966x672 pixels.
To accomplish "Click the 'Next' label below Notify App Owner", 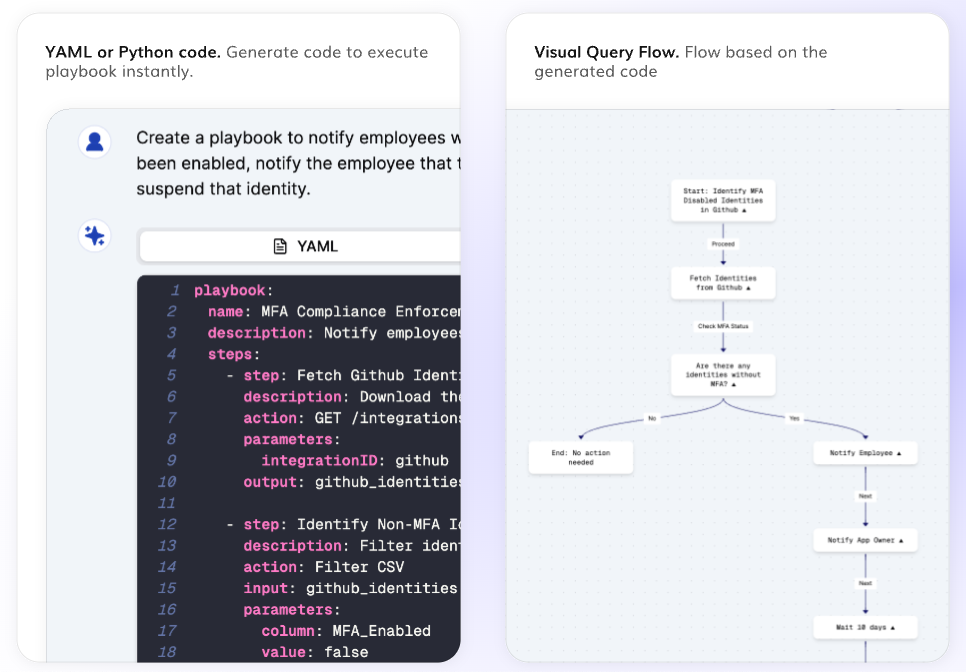I will click(x=866, y=583).
